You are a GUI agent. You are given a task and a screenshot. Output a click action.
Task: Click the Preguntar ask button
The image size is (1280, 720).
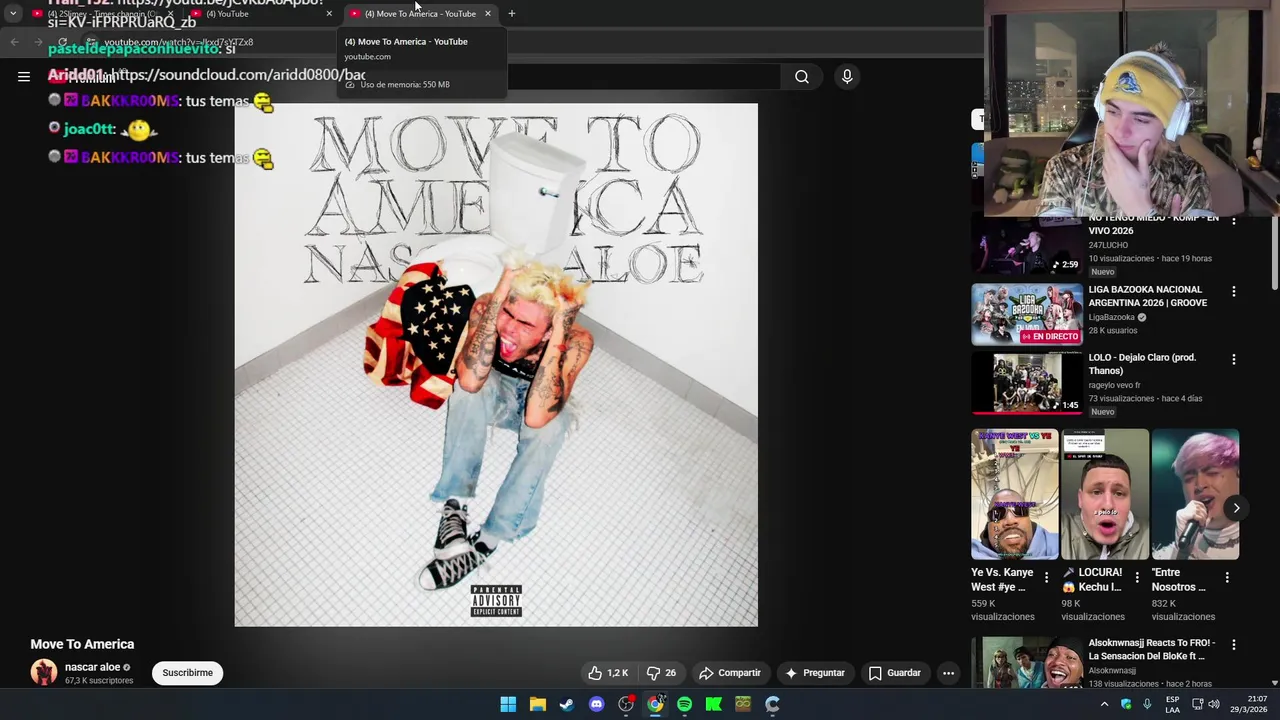pos(816,673)
